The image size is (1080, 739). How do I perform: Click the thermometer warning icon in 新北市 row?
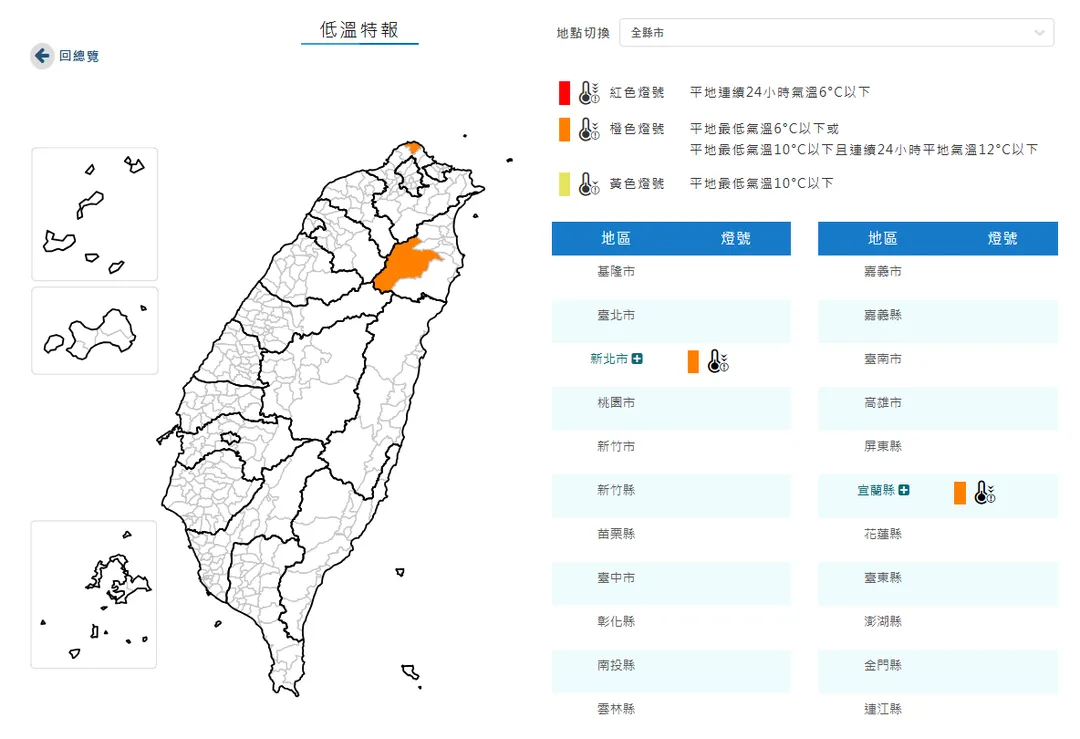coord(718,361)
